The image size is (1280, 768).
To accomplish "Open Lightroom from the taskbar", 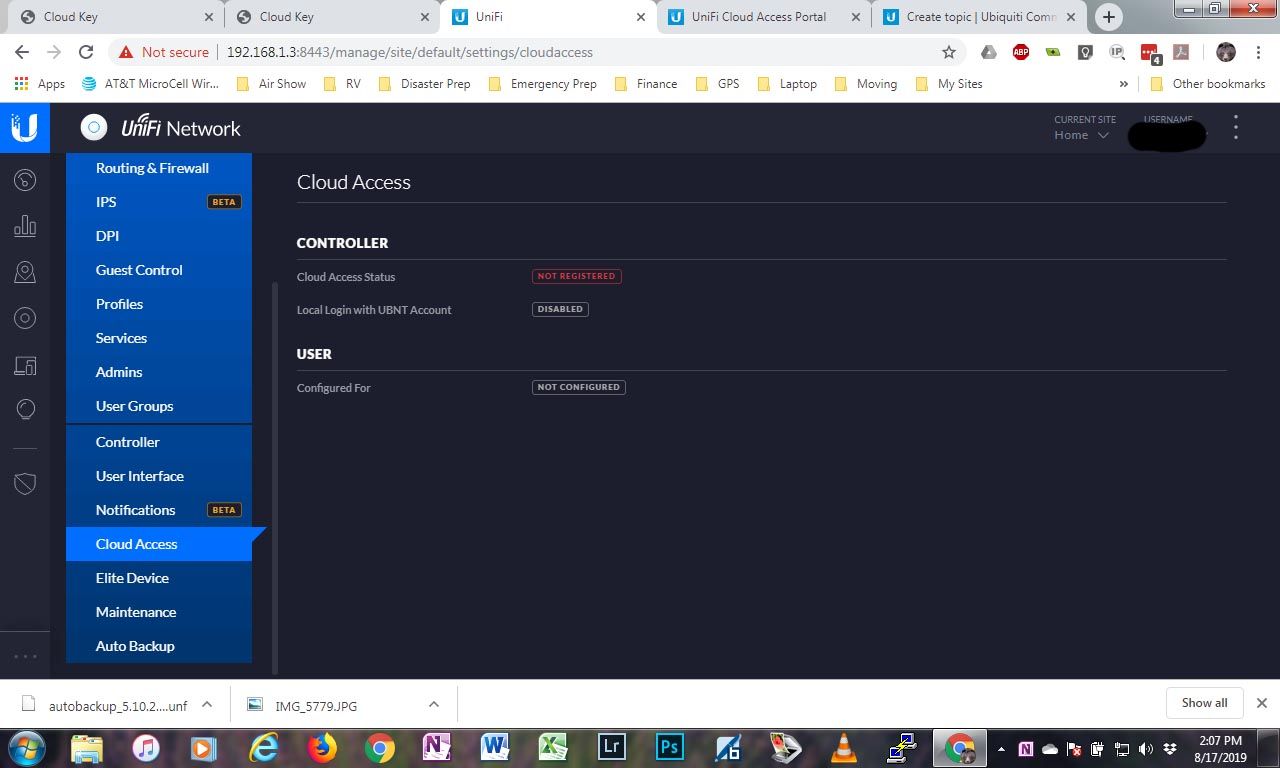I will (611, 747).
